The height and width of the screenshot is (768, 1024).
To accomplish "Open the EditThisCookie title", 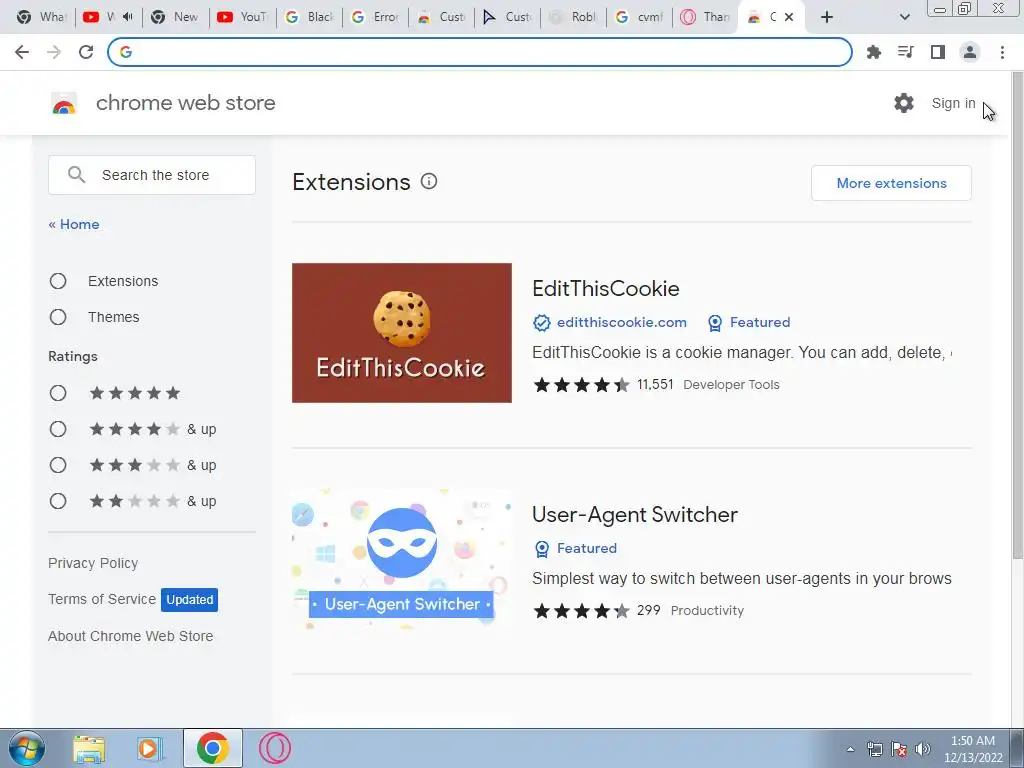I will tap(605, 289).
